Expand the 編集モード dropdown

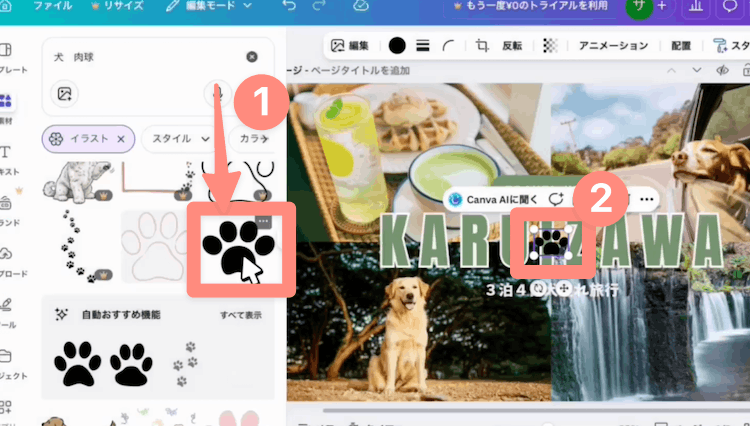[209, 6]
